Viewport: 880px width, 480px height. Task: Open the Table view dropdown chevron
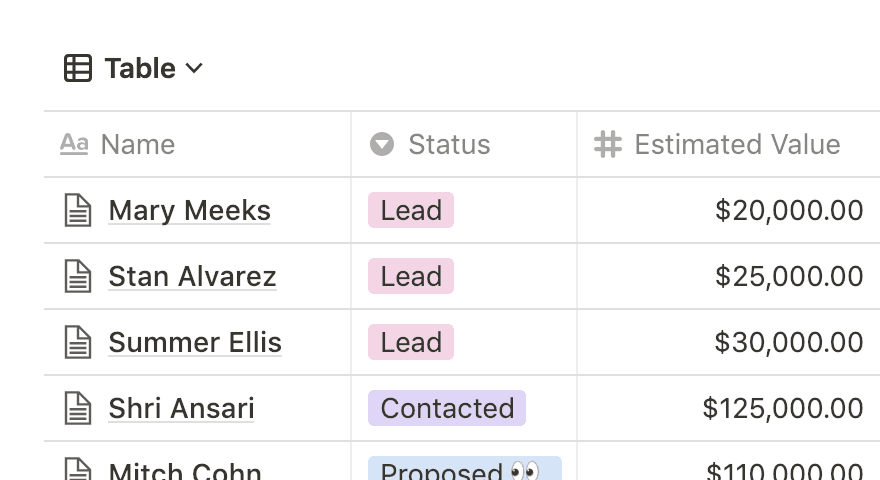194,68
